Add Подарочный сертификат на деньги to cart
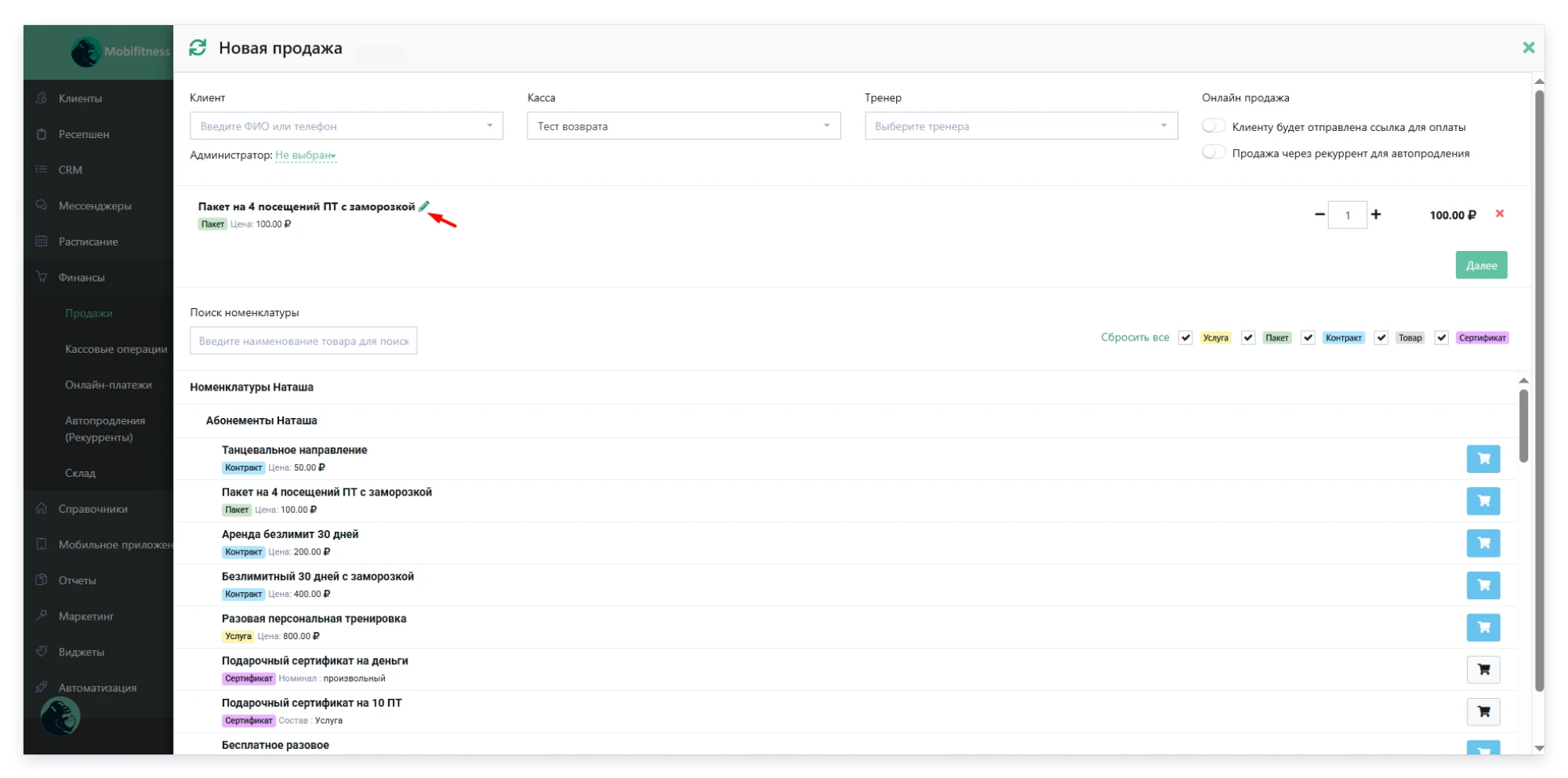 tap(1483, 670)
